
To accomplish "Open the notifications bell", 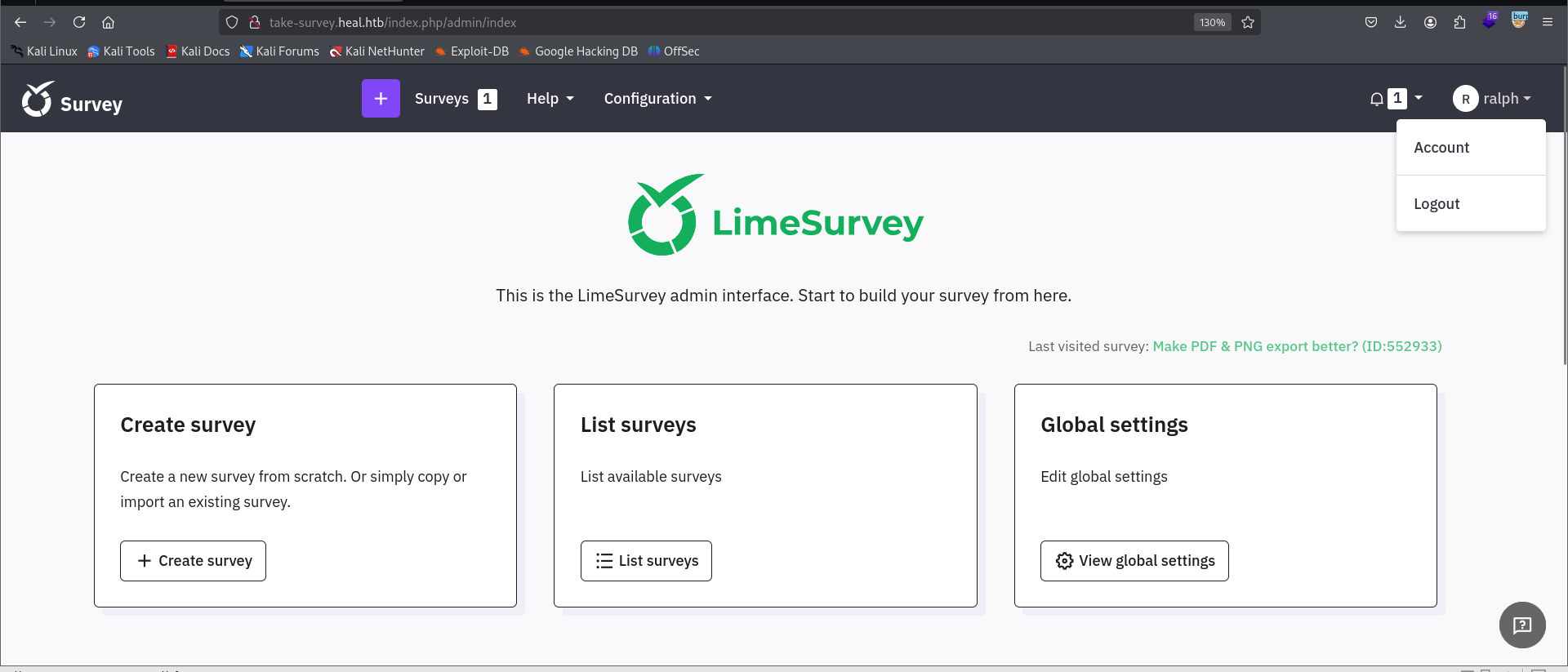I will tap(1376, 99).
